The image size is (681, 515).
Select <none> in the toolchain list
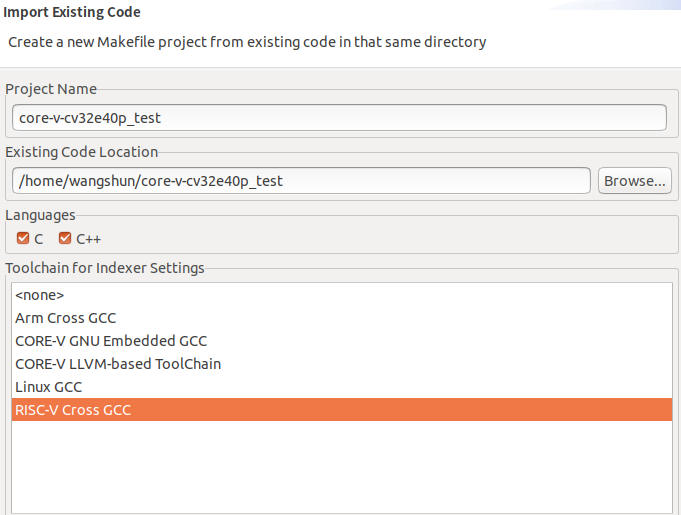40,296
